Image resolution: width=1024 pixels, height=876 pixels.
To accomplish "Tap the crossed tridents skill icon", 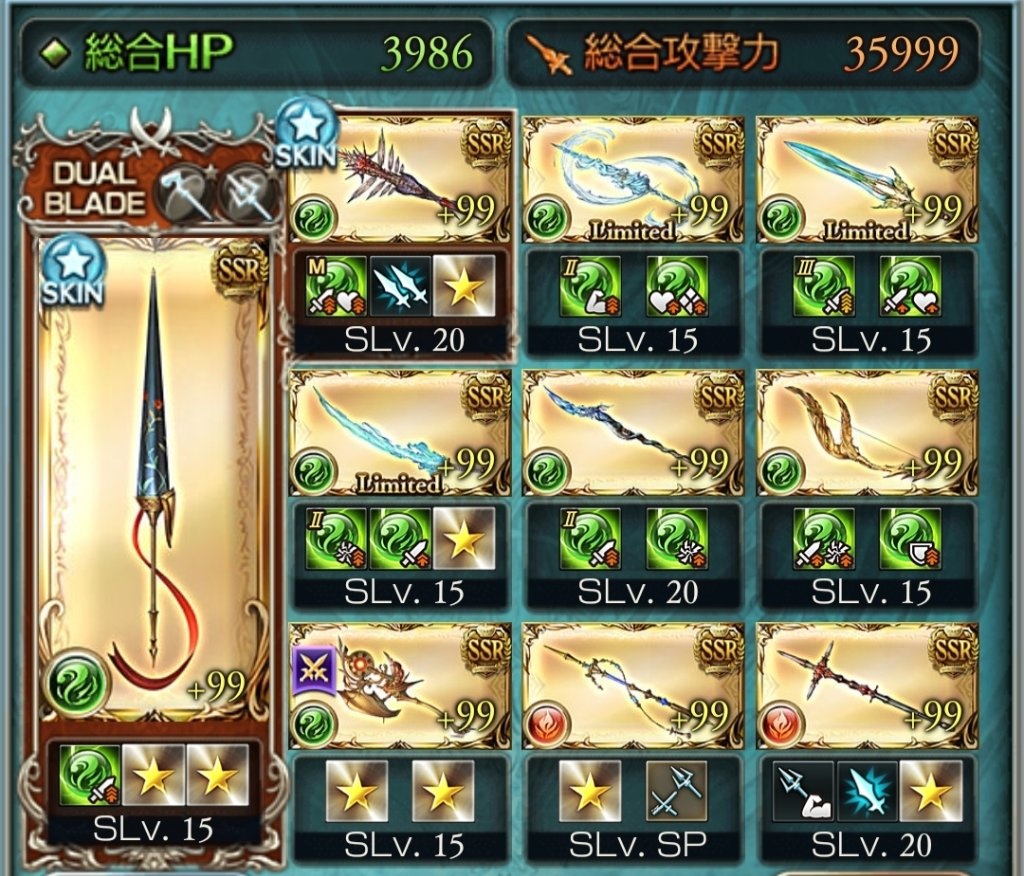I will [677, 791].
